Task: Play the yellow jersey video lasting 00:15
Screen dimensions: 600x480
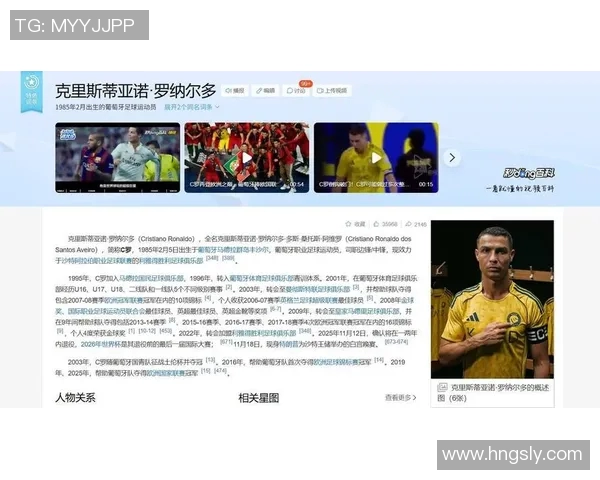Action: click(376, 157)
